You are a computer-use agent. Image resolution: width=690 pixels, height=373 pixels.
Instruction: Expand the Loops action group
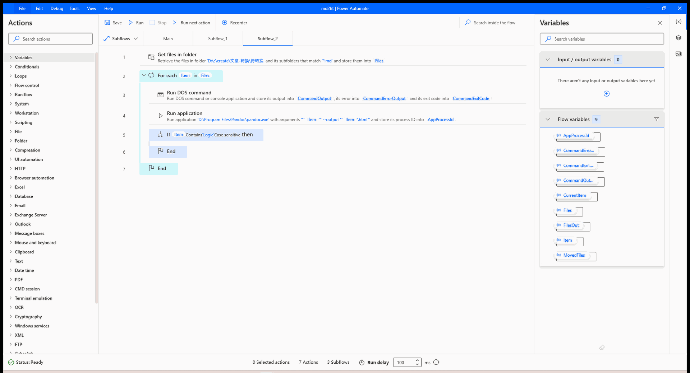click(11, 76)
